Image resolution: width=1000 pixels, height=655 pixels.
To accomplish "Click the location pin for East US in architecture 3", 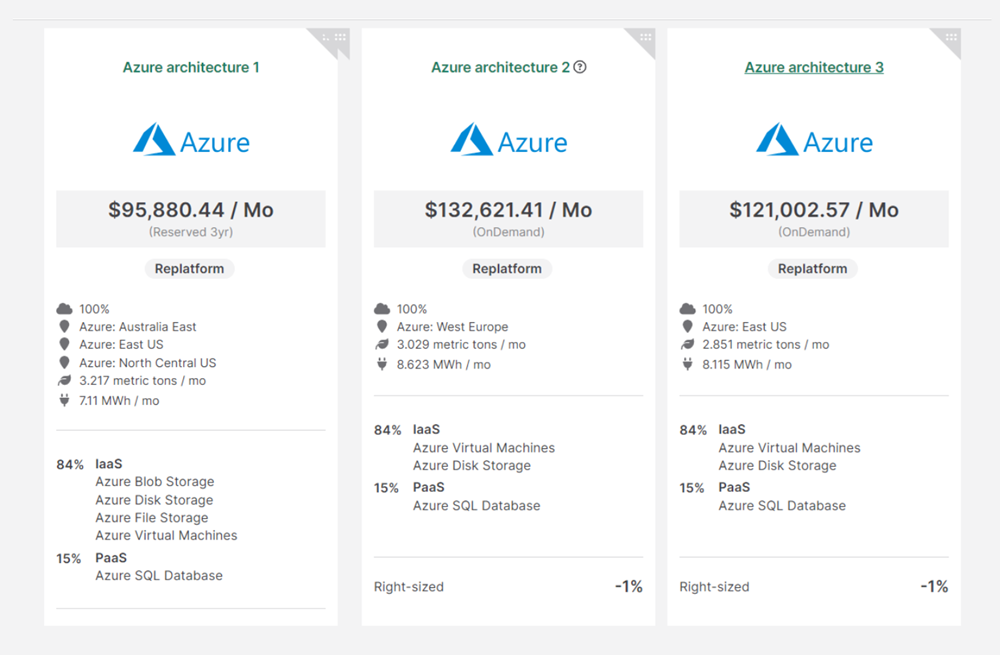I will [688, 327].
